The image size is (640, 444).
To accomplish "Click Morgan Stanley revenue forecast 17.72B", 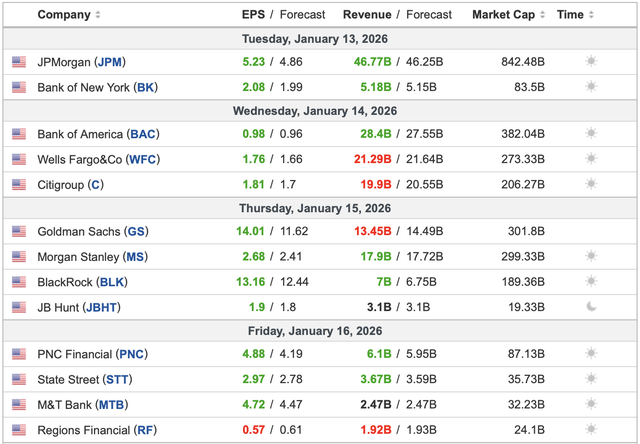I will (424, 257).
